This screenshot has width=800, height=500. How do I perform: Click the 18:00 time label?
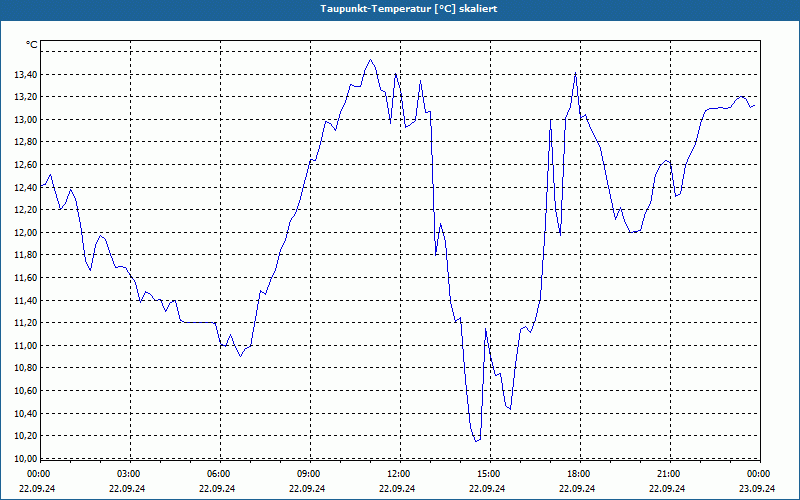point(578,474)
